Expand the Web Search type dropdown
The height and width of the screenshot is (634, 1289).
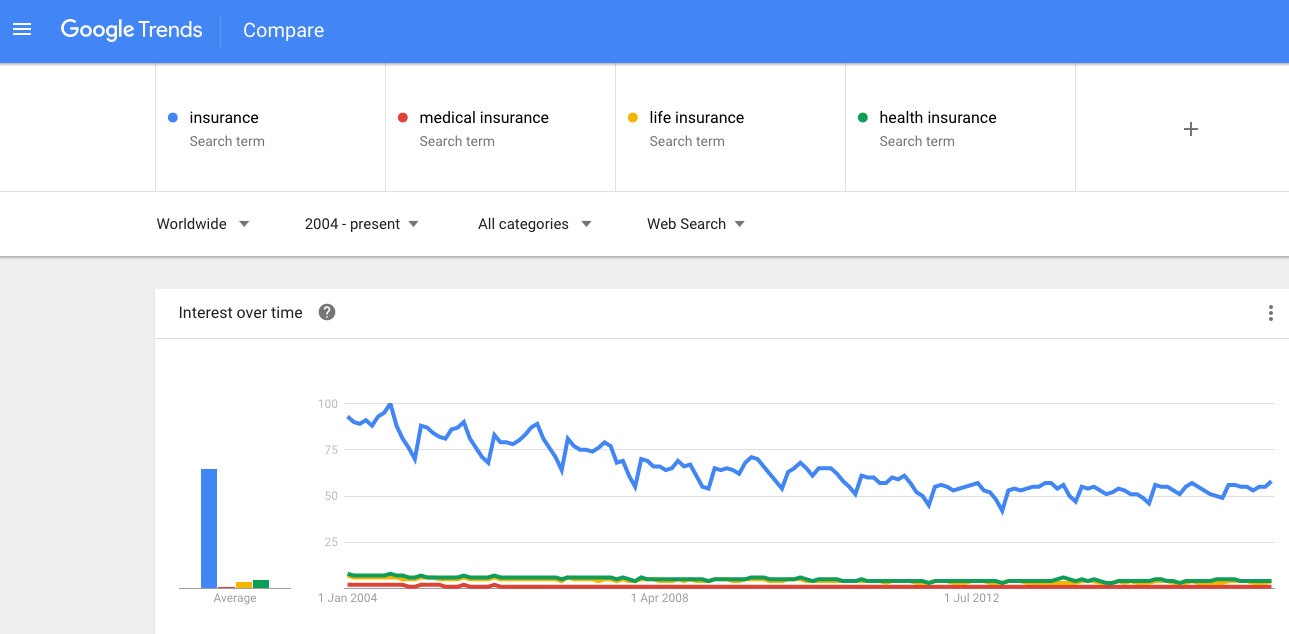click(696, 224)
